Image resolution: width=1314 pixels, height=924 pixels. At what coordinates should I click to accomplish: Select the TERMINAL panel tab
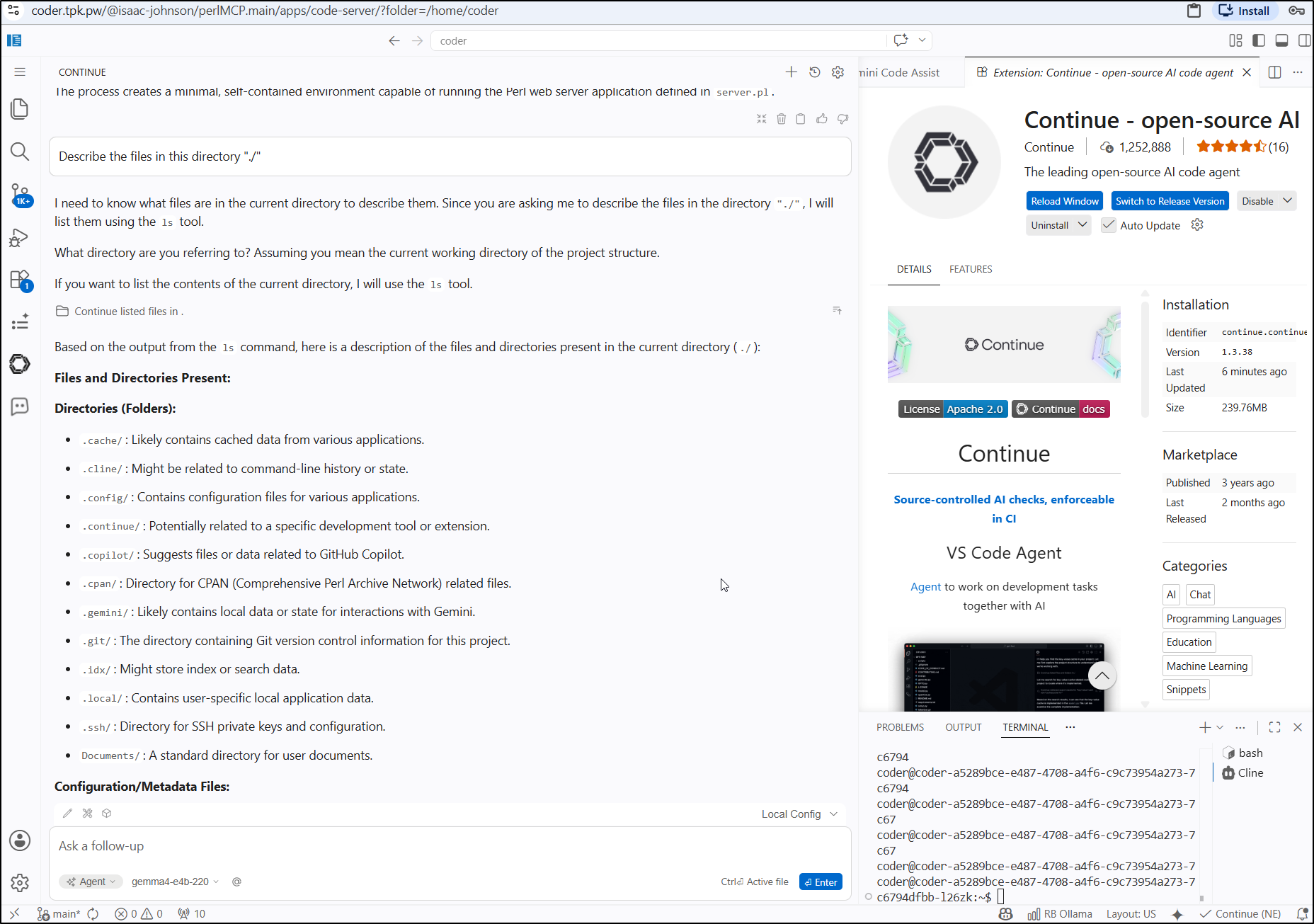[x=1025, y=727]
